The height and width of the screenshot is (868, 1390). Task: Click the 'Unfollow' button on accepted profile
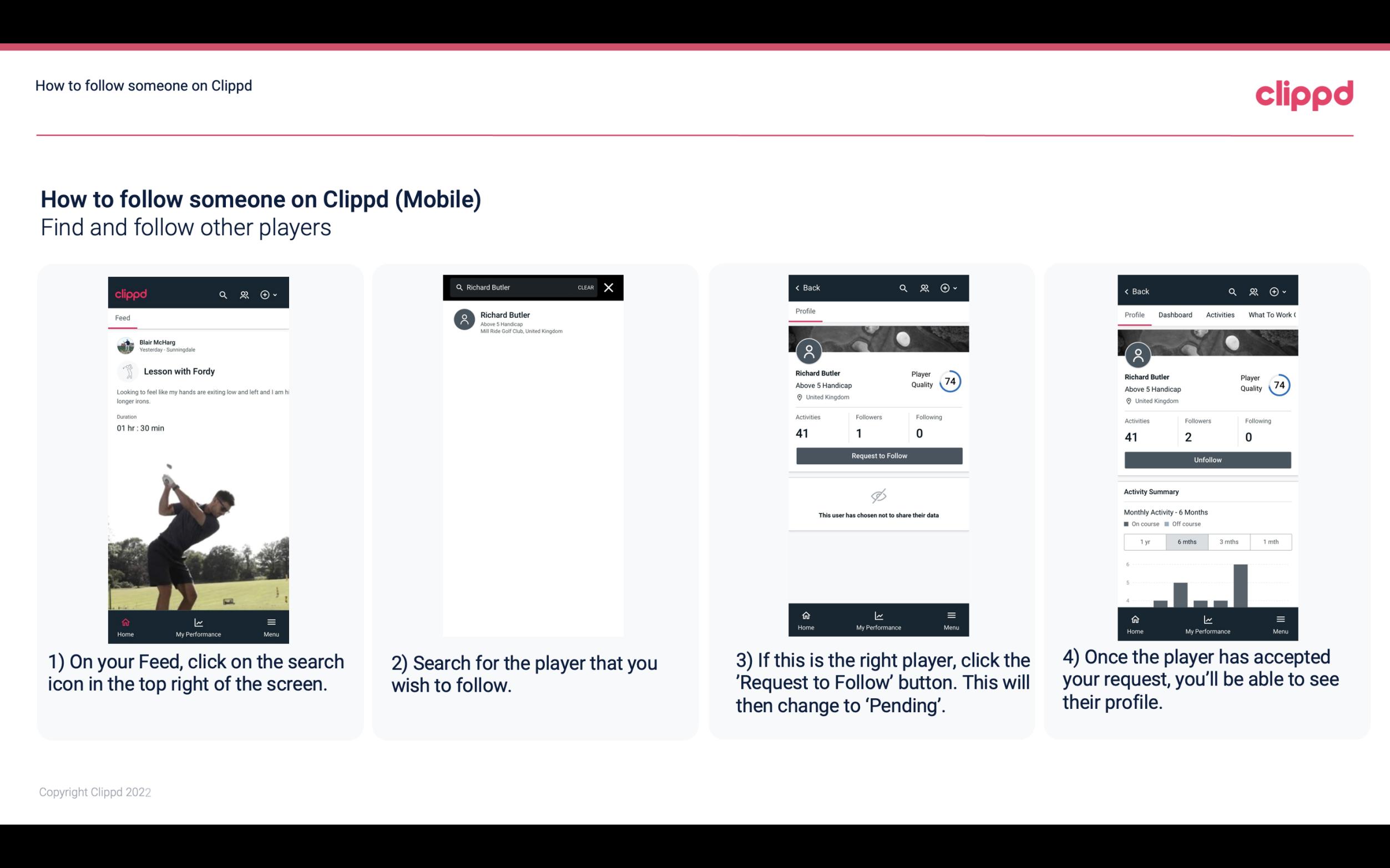pyautogui.click(x=1206, y=459)
